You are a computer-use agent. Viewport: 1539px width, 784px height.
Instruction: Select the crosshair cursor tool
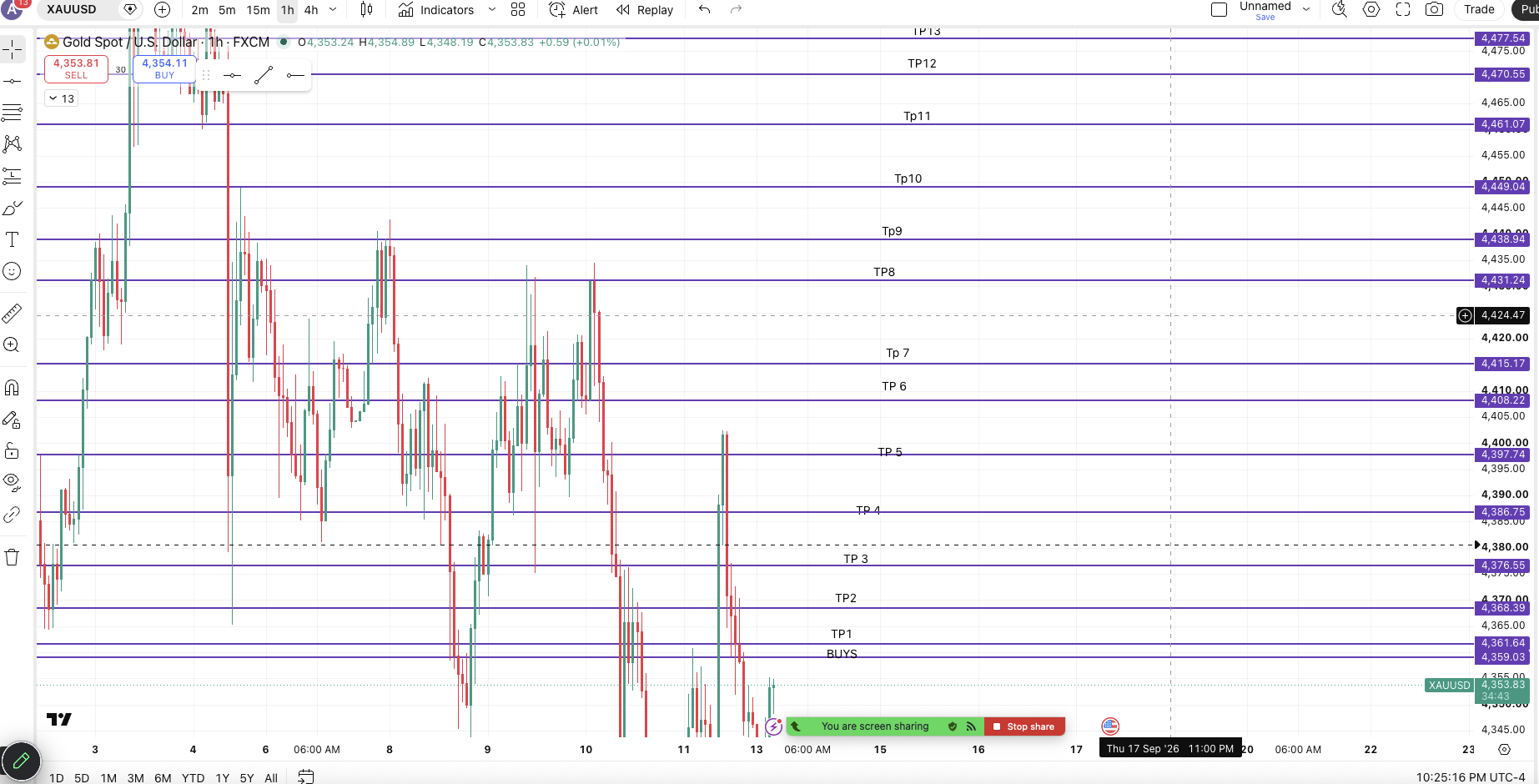13,49
